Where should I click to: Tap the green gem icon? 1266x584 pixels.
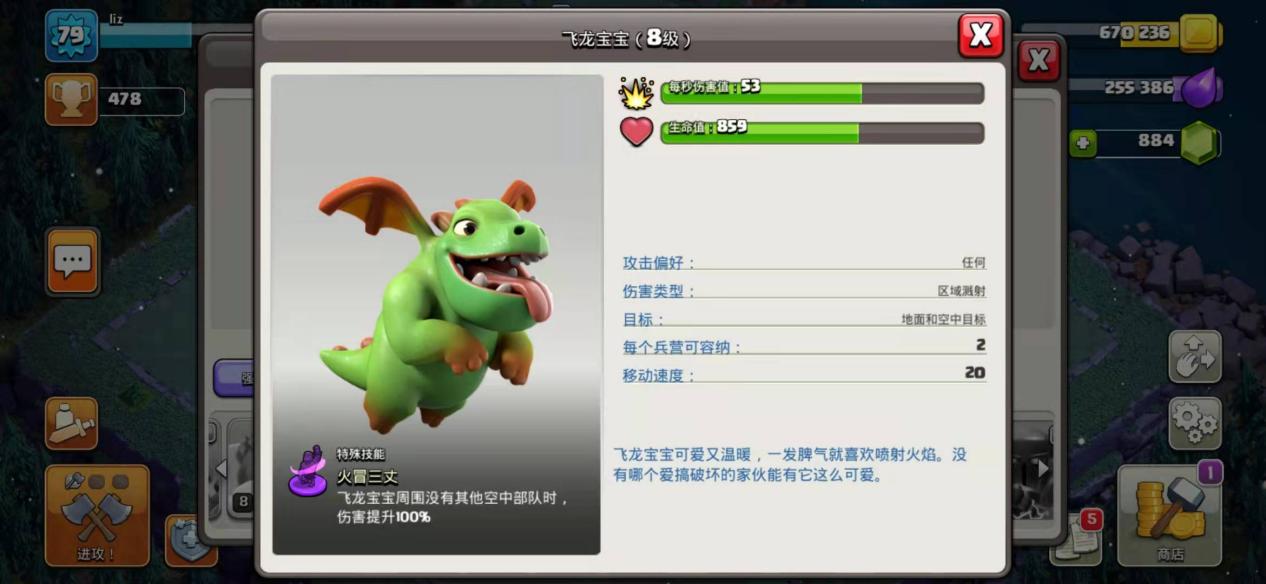pyautogui.click(x=1198, y=143)
